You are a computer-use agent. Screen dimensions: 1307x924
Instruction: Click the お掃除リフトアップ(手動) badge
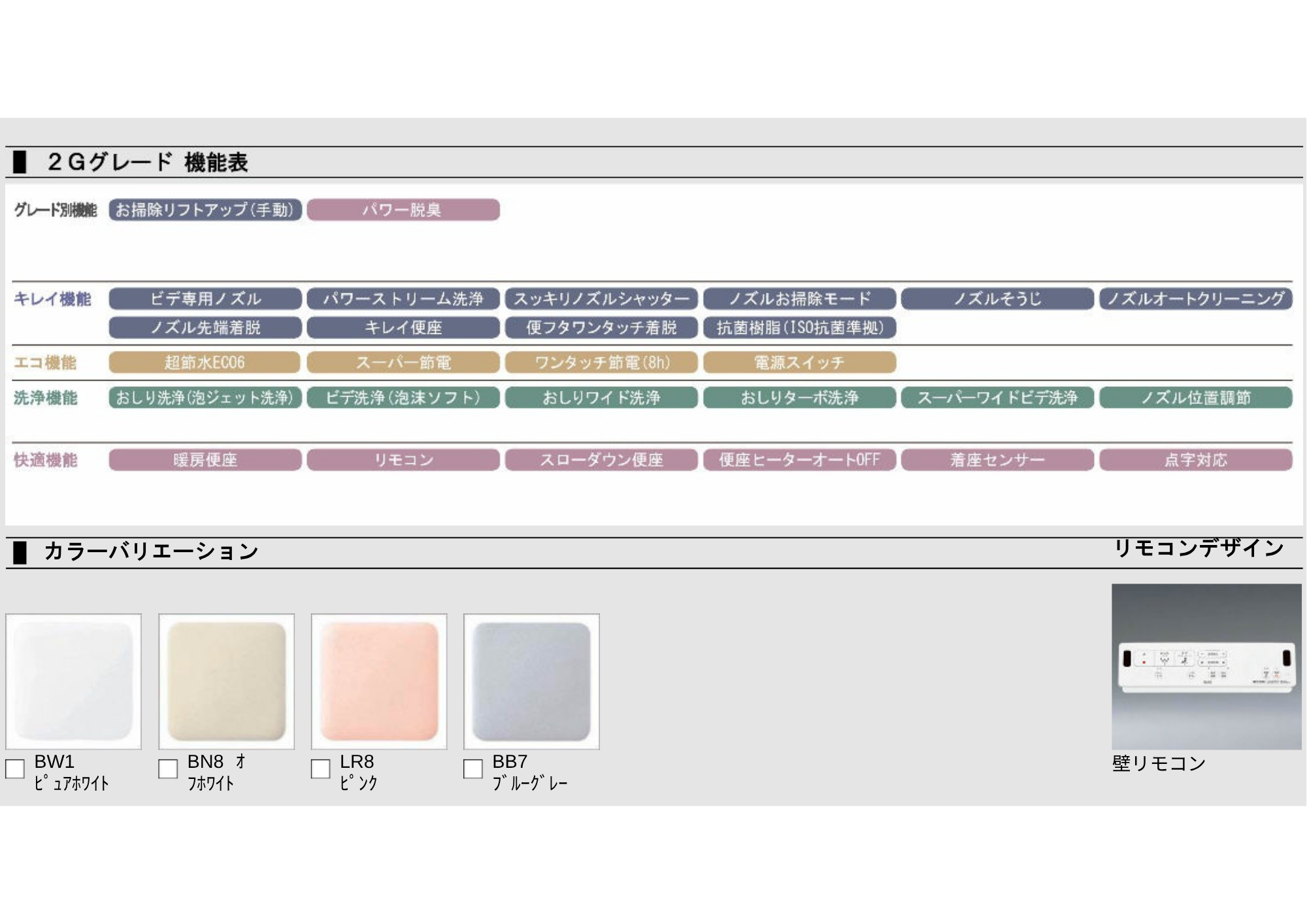coord(205,210)
